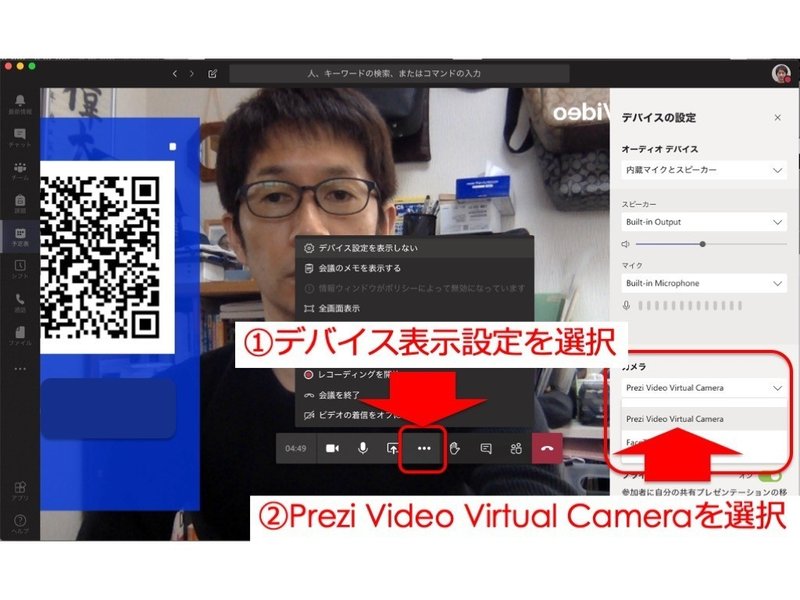800x600 pixels.
Task: Adjust the speaker volume slider handle
Action: [703, 244]
